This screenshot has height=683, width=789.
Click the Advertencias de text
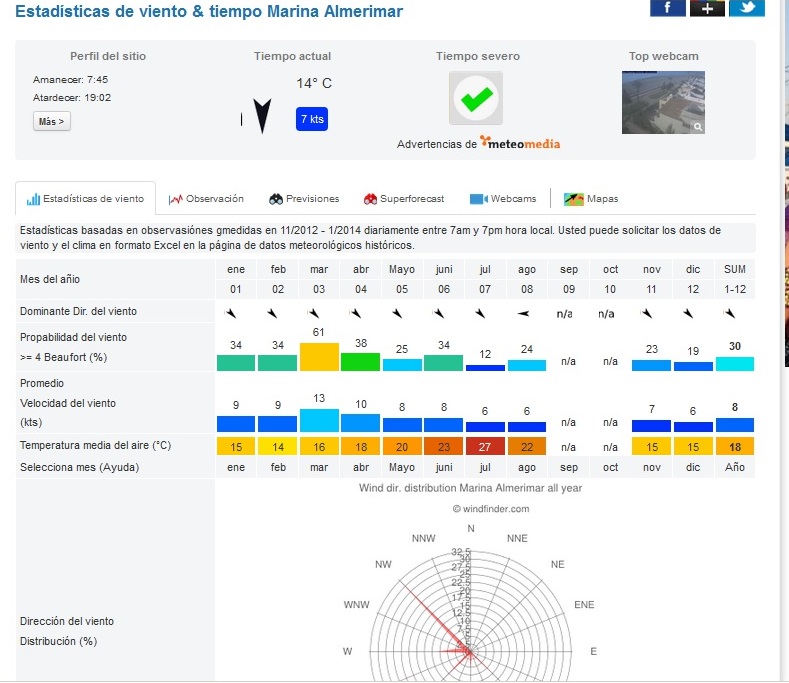pyautogui.click(x=436, y=144)
